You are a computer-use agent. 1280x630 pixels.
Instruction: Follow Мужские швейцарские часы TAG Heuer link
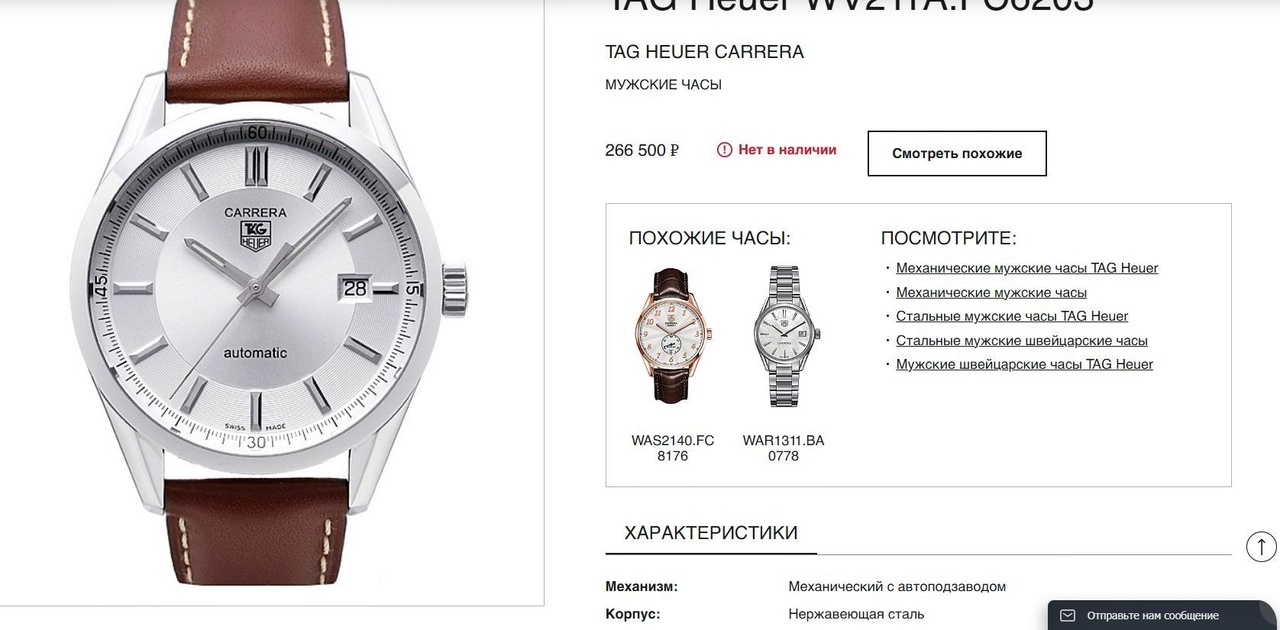tap(1024, 364)
